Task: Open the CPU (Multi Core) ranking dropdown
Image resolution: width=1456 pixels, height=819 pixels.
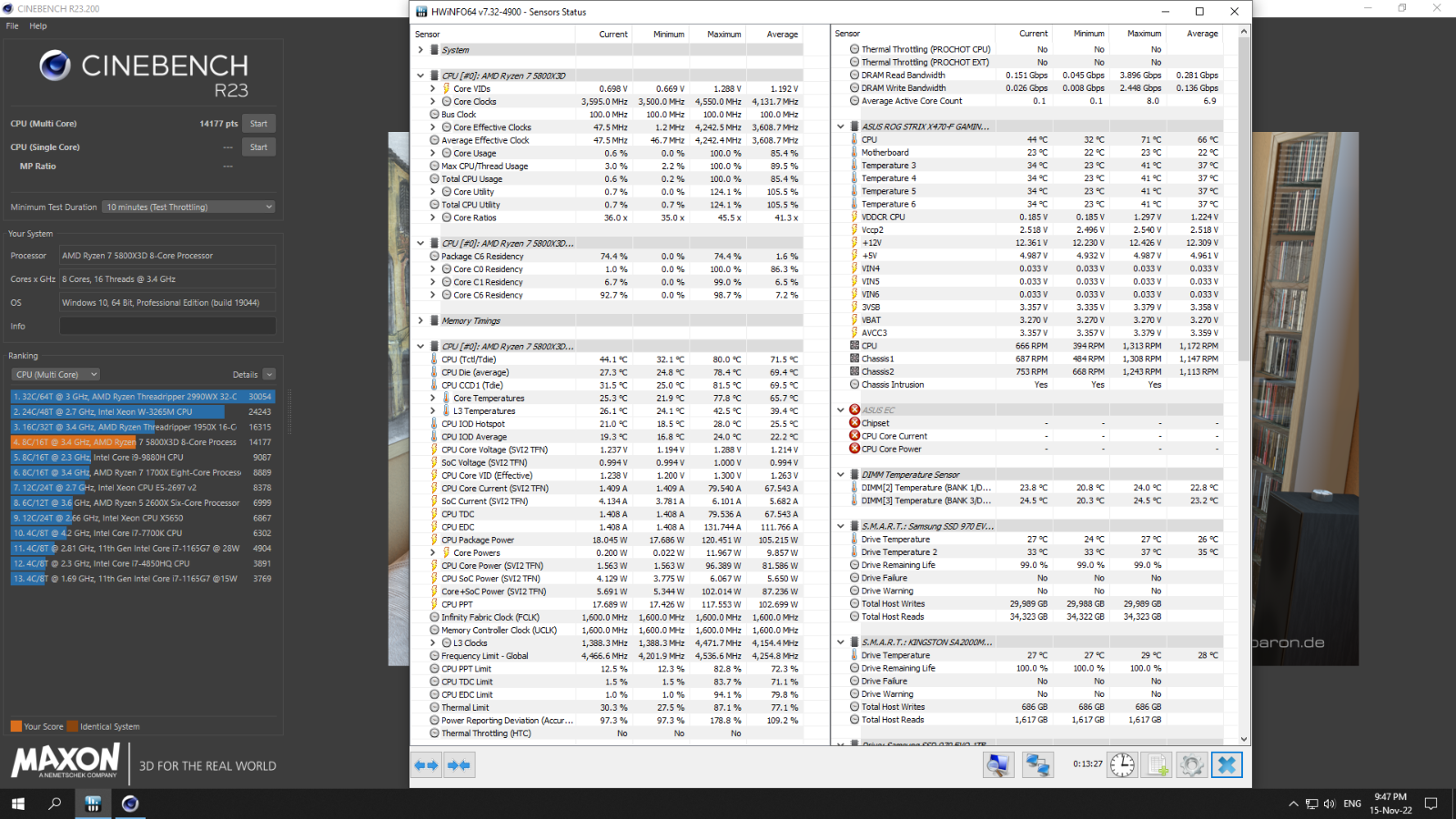Action: click(x=56, y=374)
